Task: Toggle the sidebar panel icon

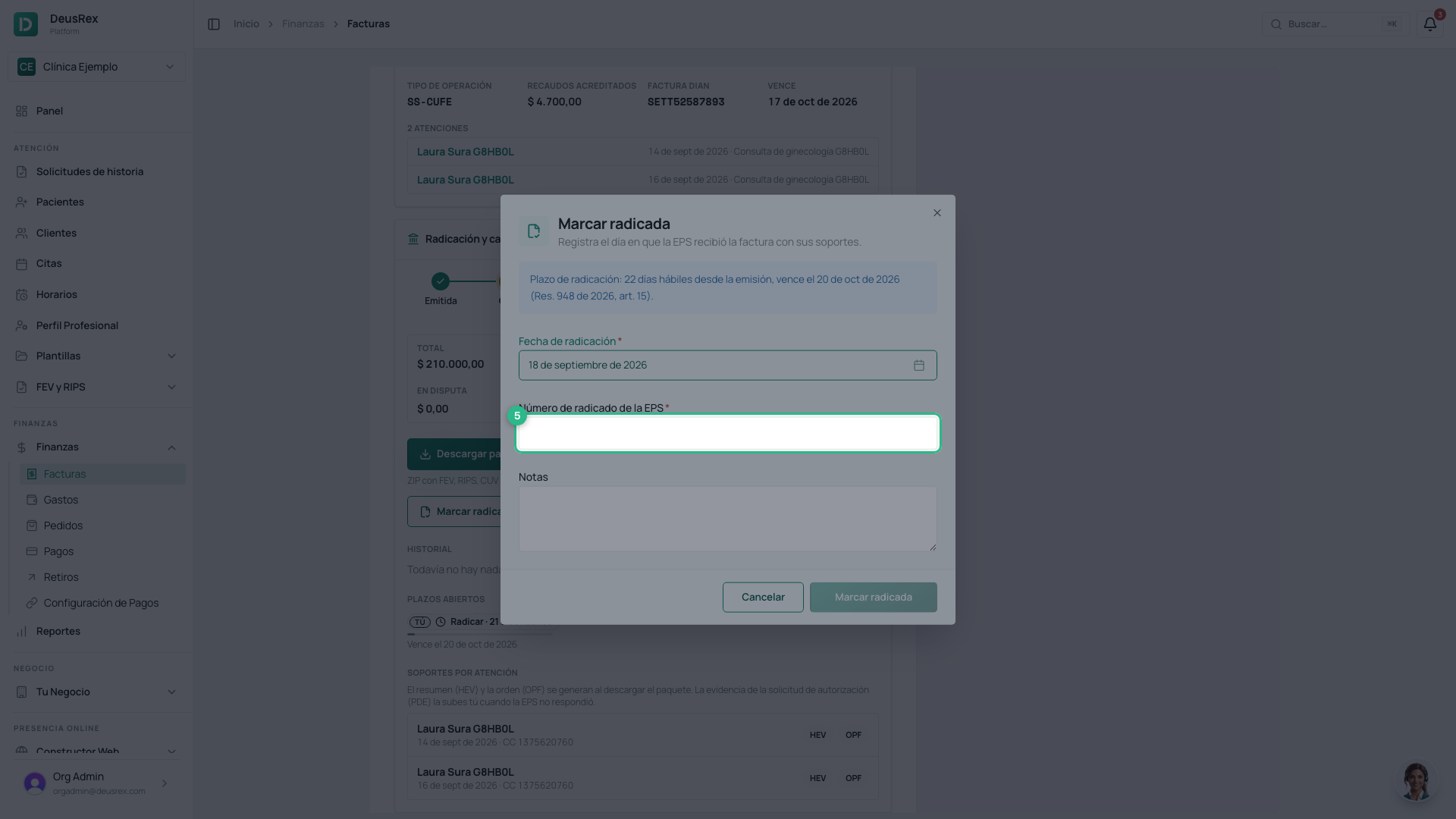Action: (x=214, y=24)
